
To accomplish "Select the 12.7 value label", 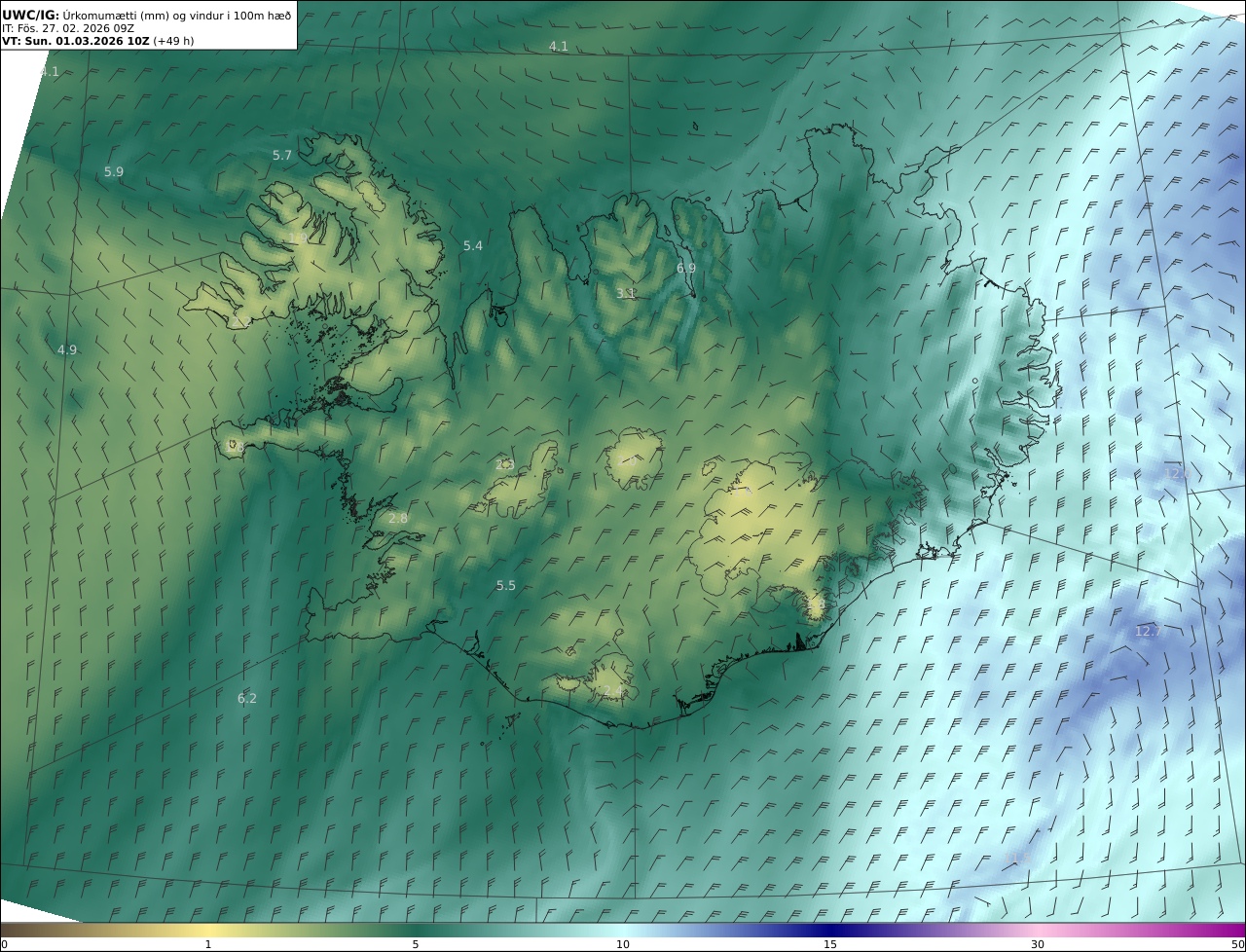I will coord(1149,632).
